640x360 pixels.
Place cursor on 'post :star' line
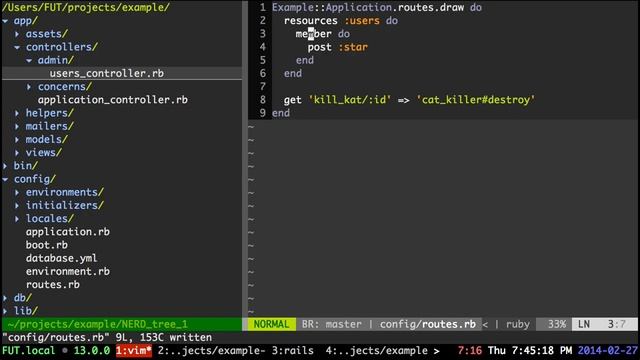(x=338, y=47)
